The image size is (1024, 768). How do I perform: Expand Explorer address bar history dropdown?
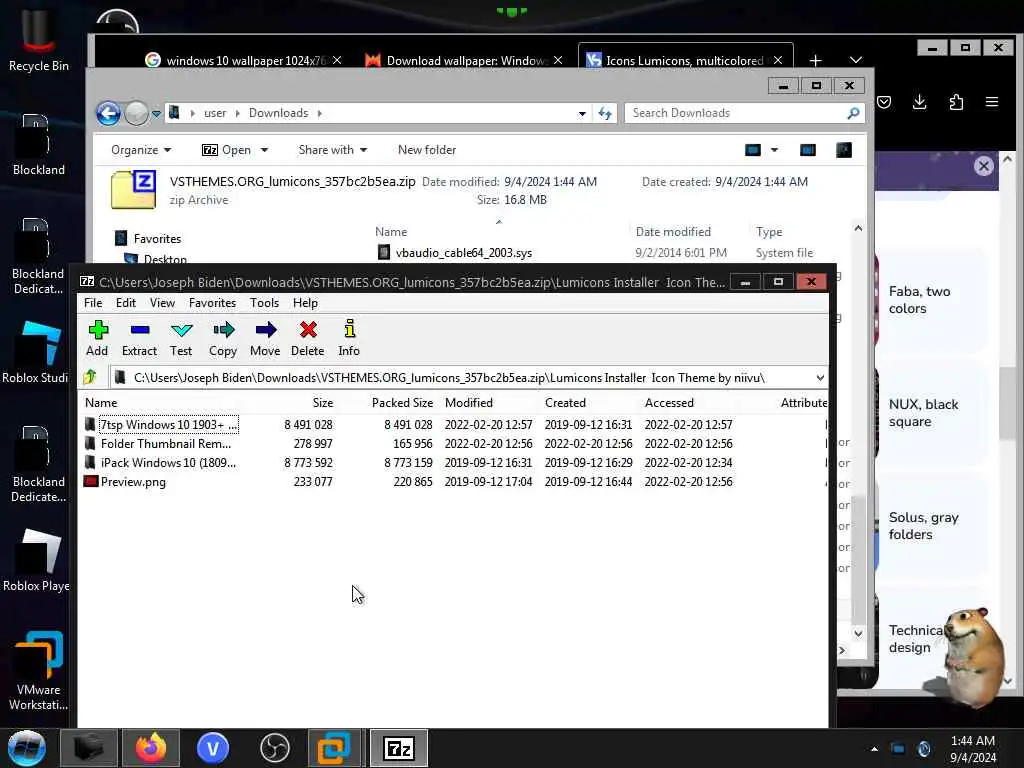582,114
